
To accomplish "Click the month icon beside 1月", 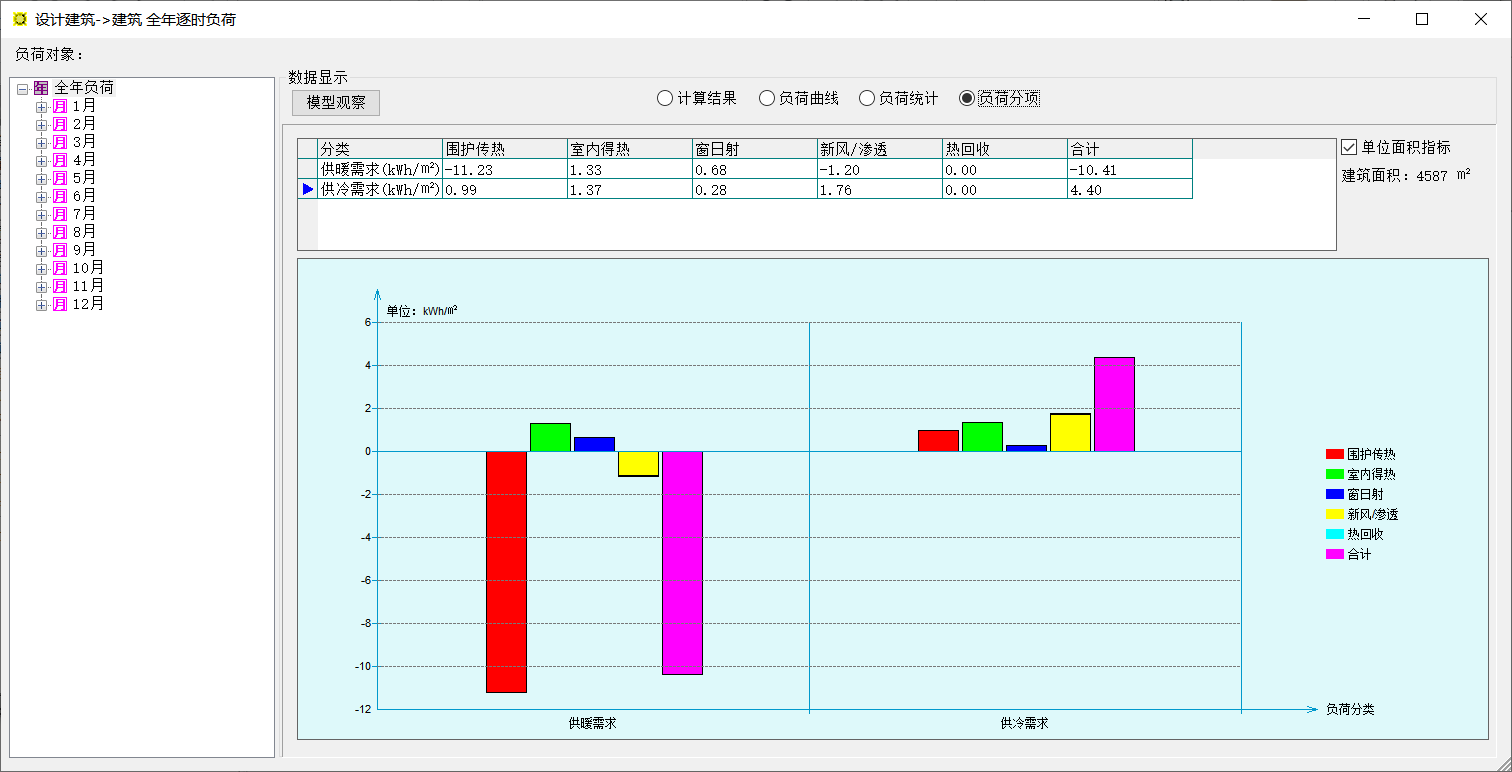I will tap(60, 106).
